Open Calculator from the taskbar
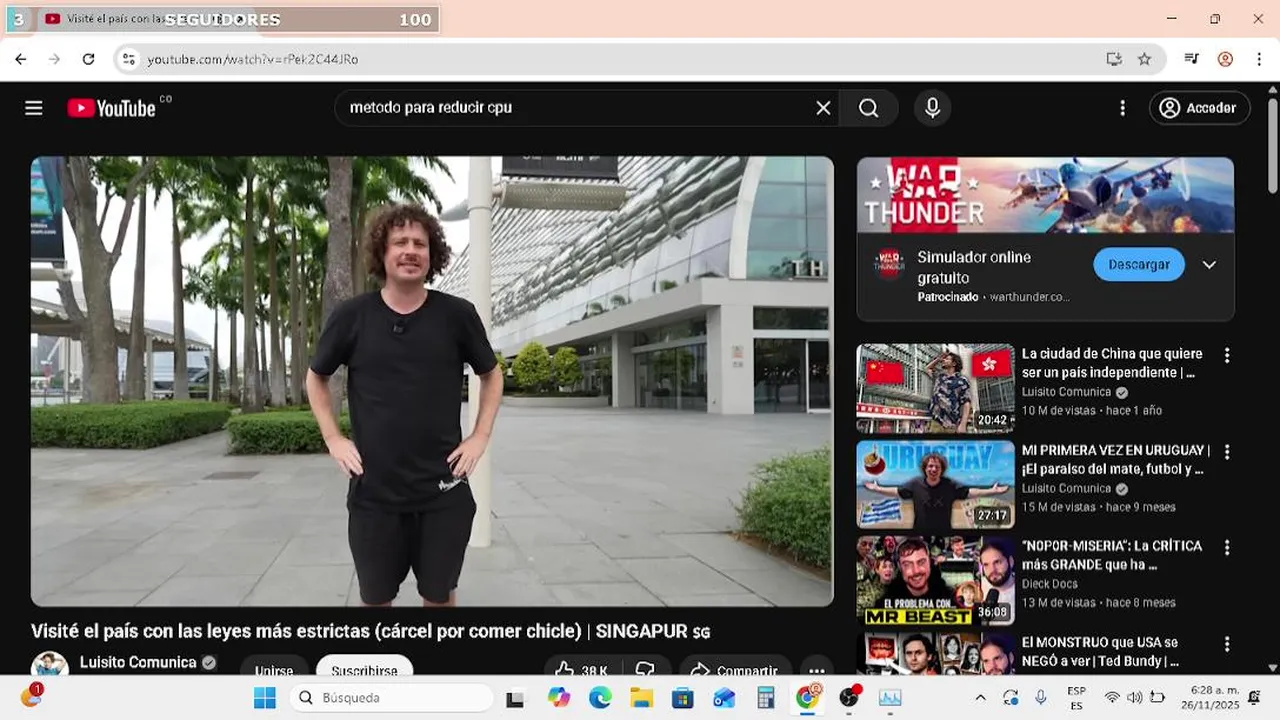 [766, 698]
